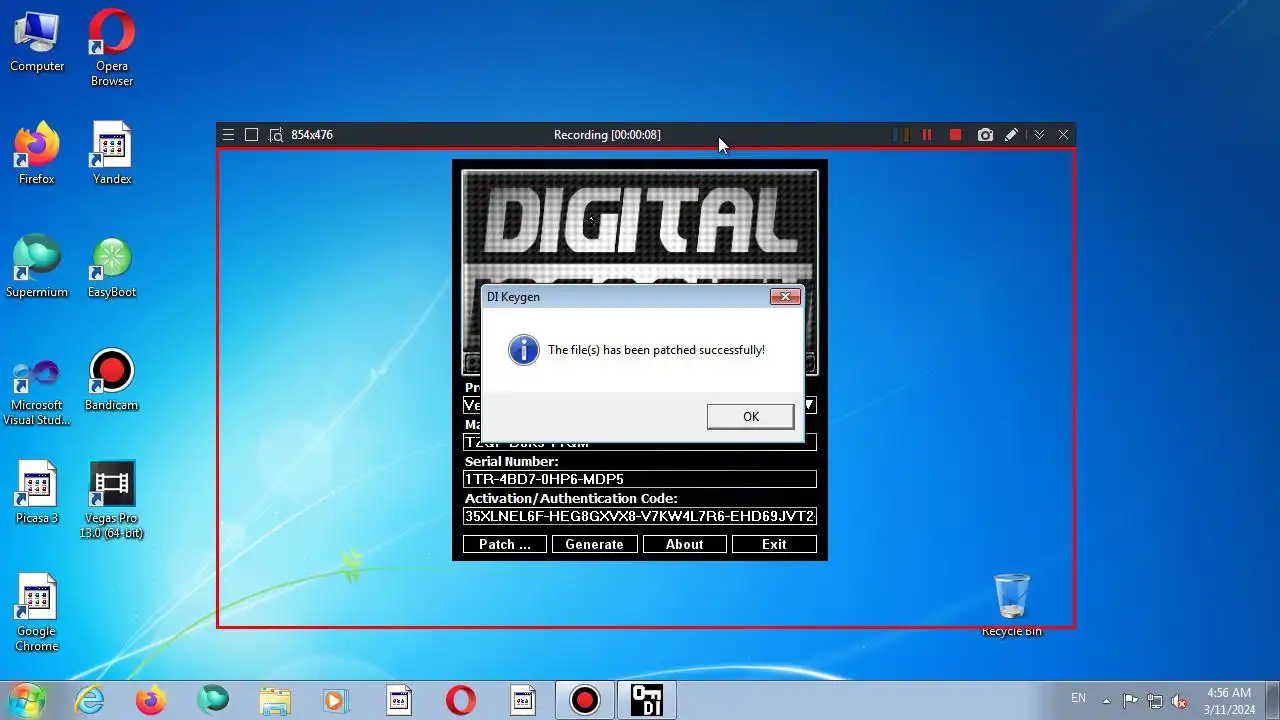The height and width of the screenshot is (720, 1280).
Task: Select the Bandicam desktop shortcut
Action: [x=112, y=380]
